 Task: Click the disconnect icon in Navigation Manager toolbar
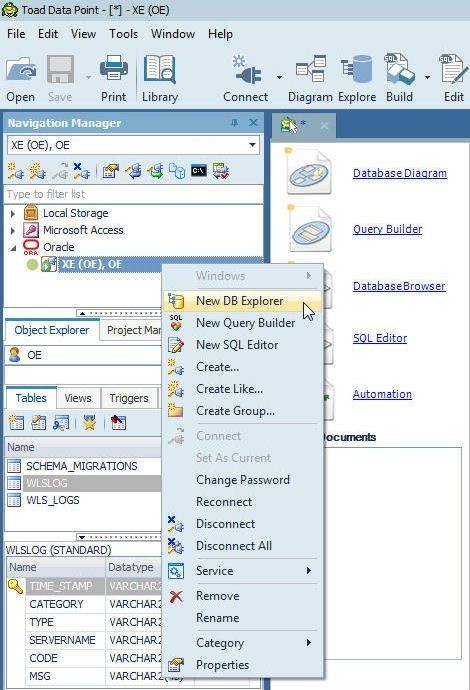82,171
